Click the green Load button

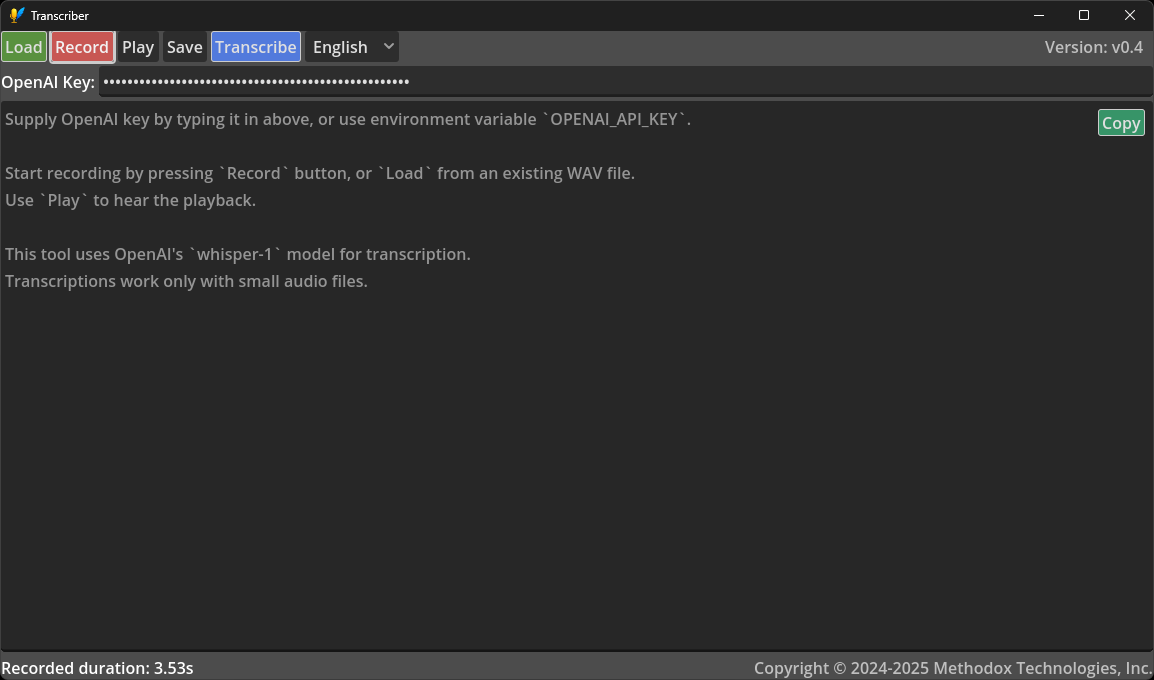click(24, 47)
